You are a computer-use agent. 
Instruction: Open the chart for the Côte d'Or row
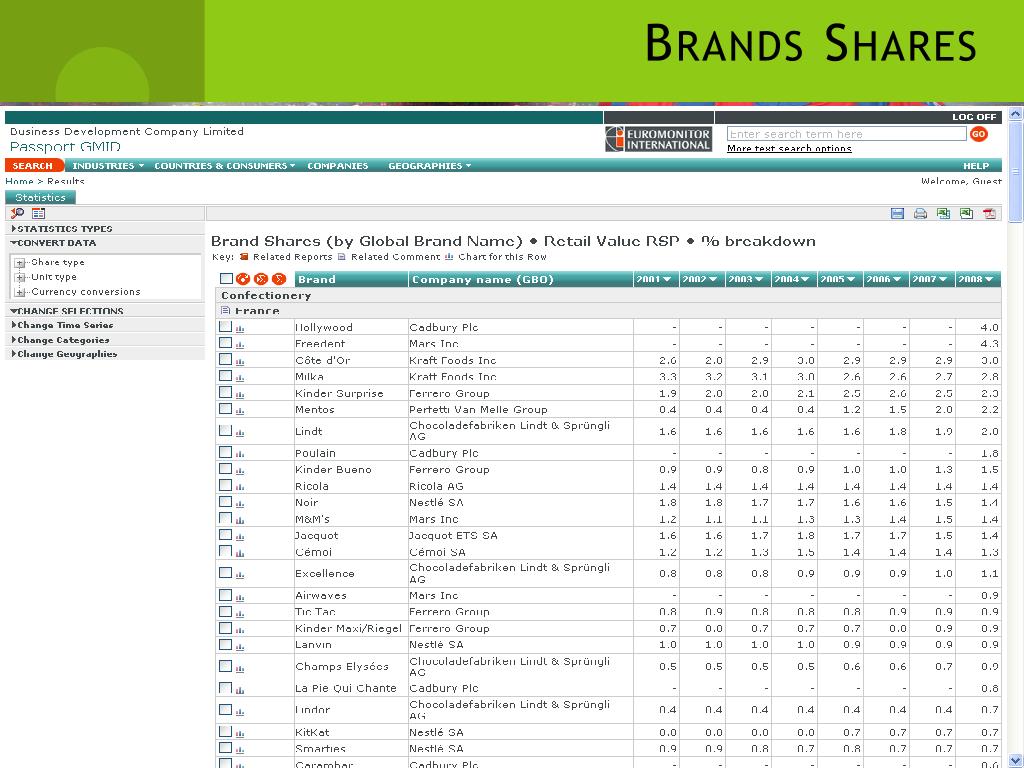[x=240, y=361]
